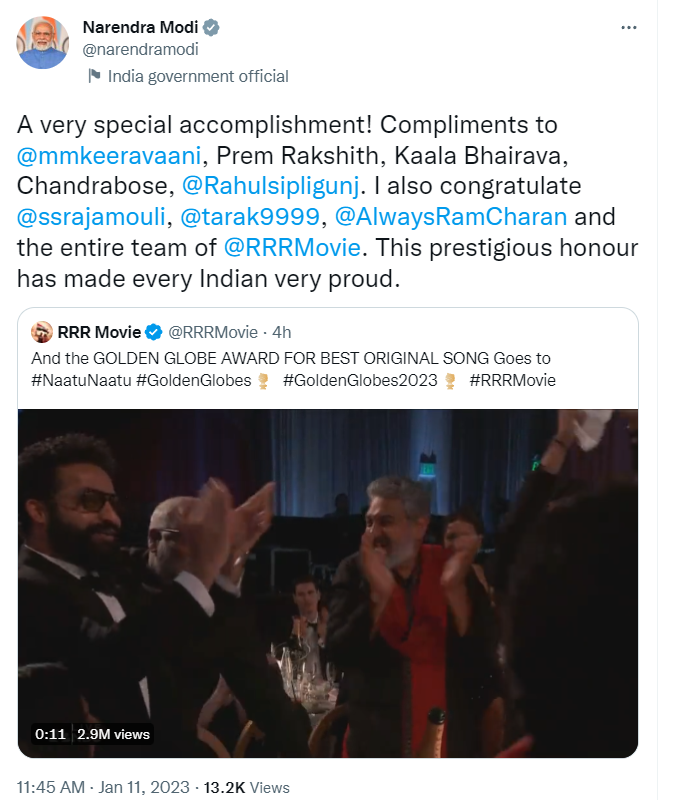Click the 0:11 video duration indicator
The height and width of the screenshot is (800, 675).
[50, 734]
